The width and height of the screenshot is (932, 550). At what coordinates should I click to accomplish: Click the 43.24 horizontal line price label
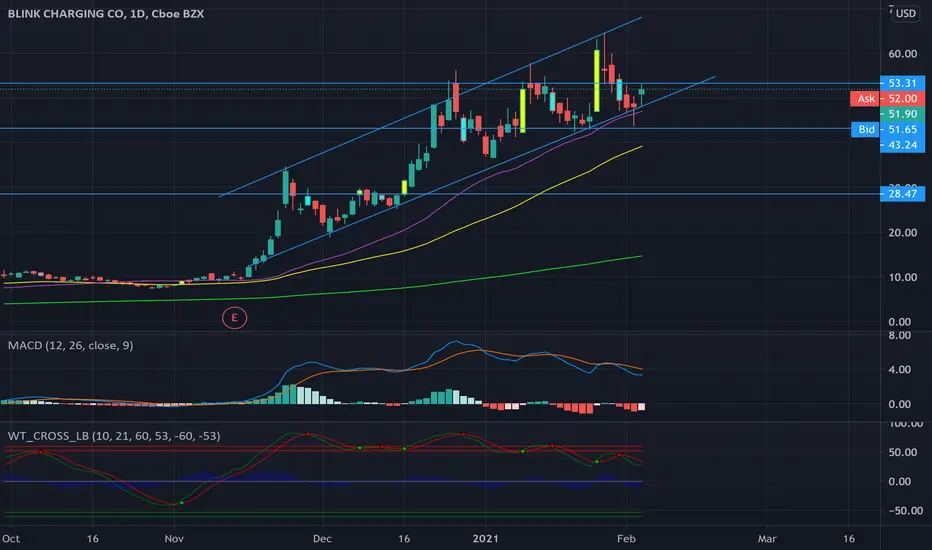click(902, 145)
